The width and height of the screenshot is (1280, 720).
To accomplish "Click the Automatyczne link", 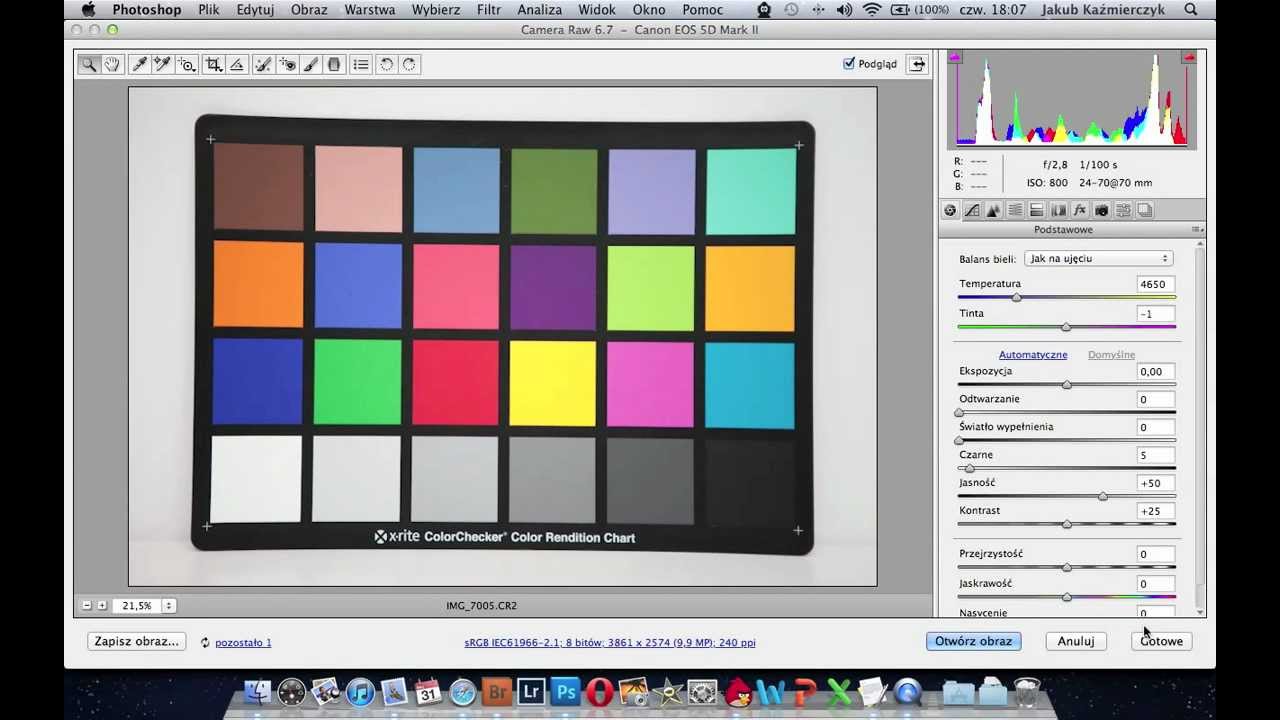I will [1033, 355].
